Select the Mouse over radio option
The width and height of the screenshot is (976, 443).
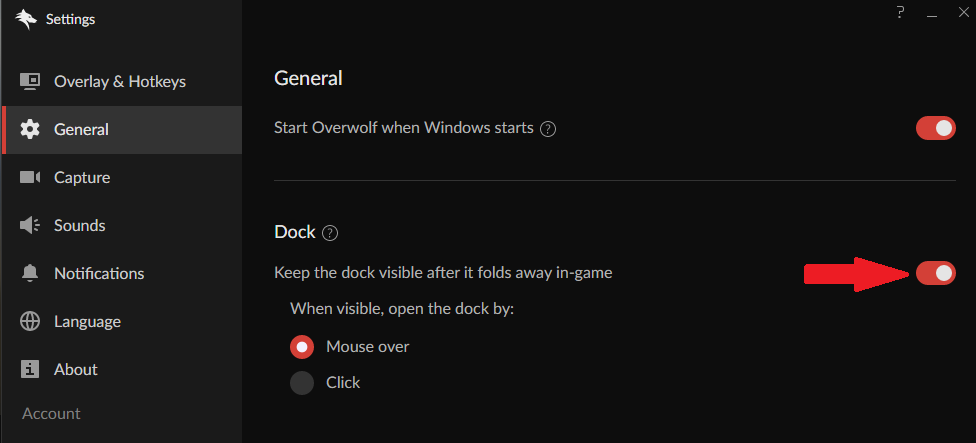[x=302, y=347]
